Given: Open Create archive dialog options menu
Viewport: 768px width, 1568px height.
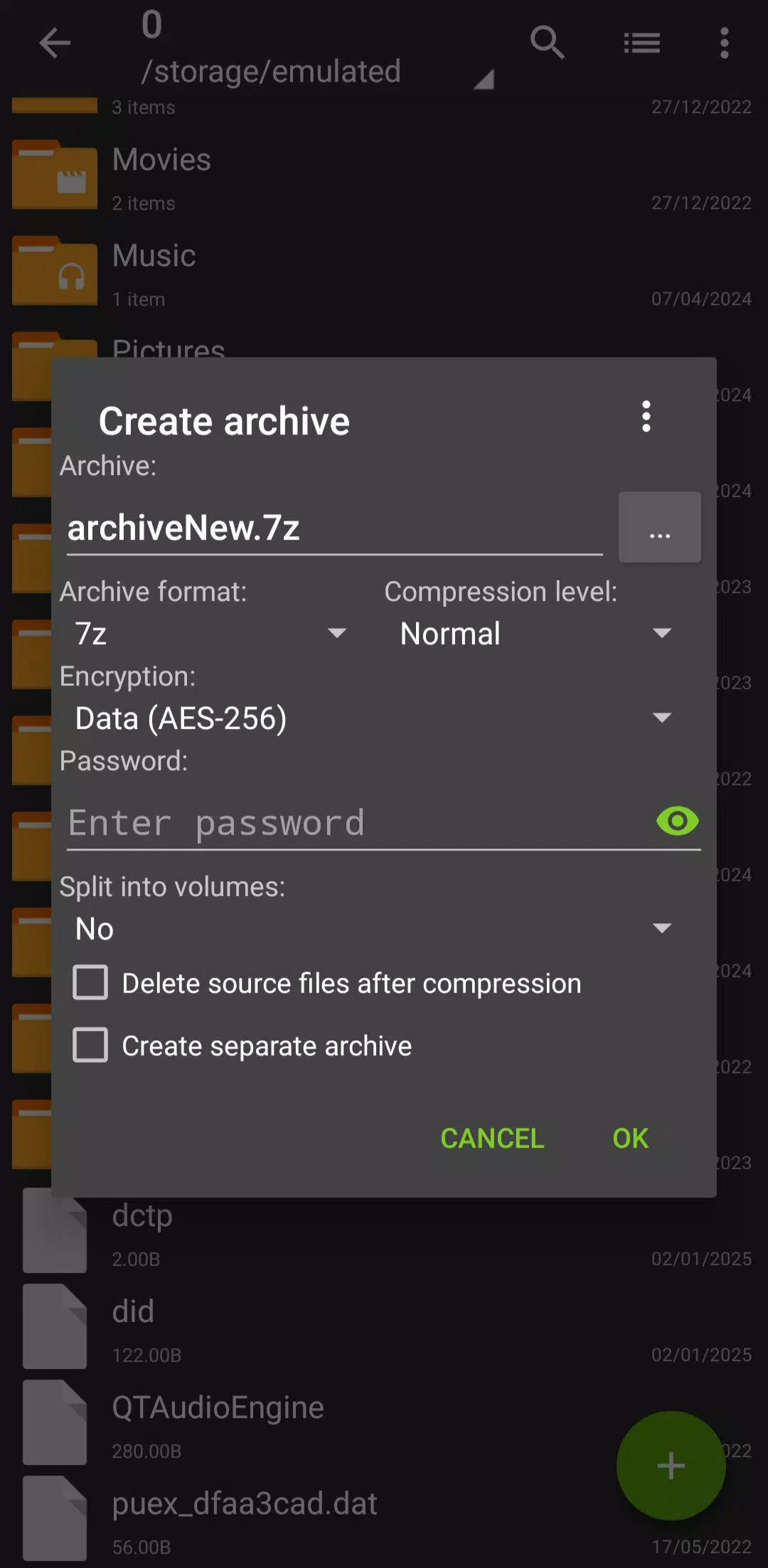Looking at the screenshot, I should (646, 417).
